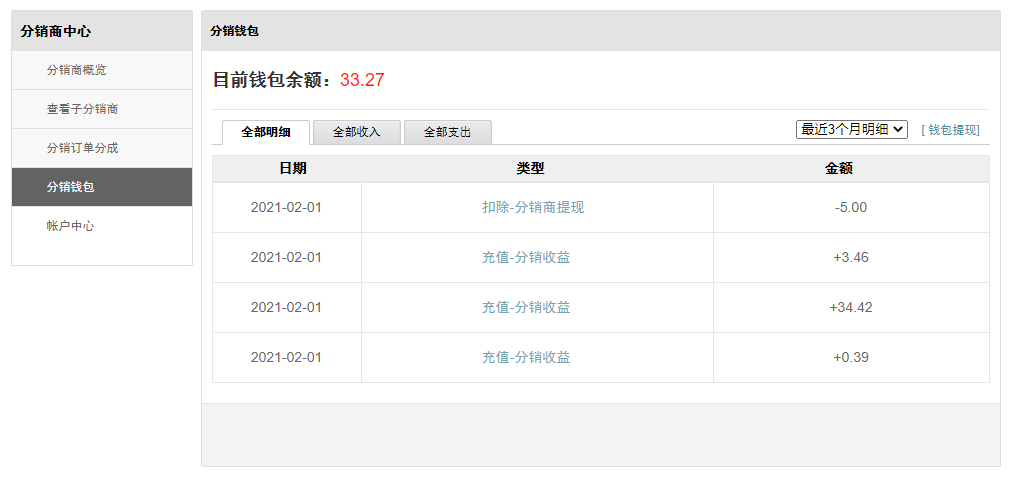Switch to the 全部支出 tab
This screenshot has width=1011, height=491.
[447, 132]
